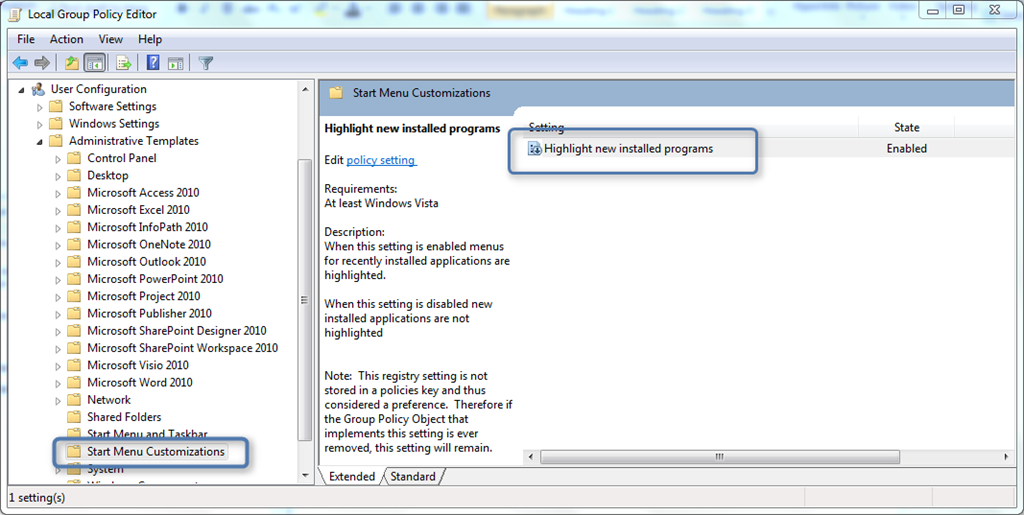Select Microsoft PowerPoint 2010 in the tree
Viewport: 1024px width, 515px height.
click(155, 279)
